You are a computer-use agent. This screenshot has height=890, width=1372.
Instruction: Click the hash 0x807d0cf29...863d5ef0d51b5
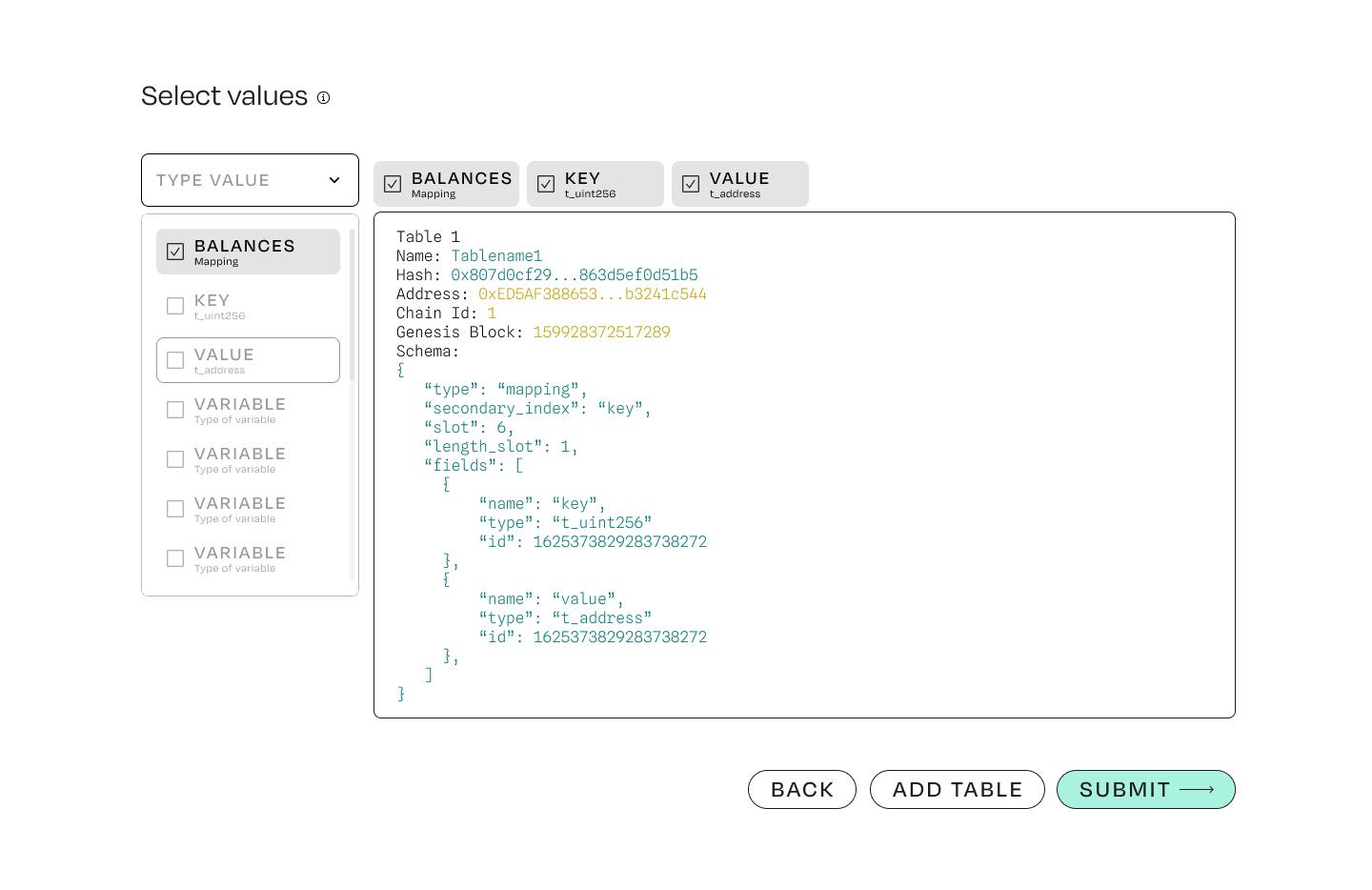[x=575, y=274]
